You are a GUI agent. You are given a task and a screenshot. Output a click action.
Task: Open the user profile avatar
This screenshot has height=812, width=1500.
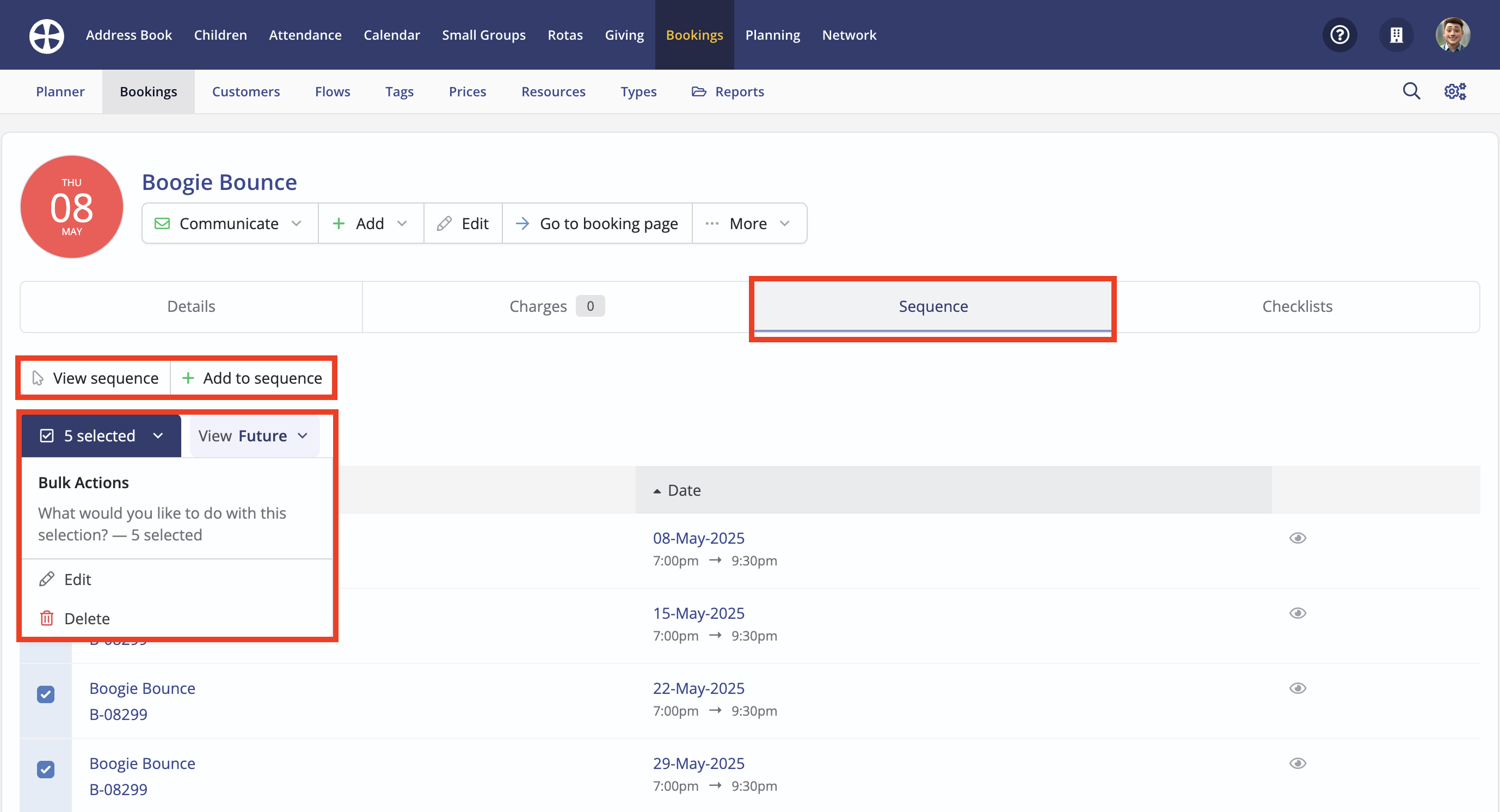[1452, 35]
